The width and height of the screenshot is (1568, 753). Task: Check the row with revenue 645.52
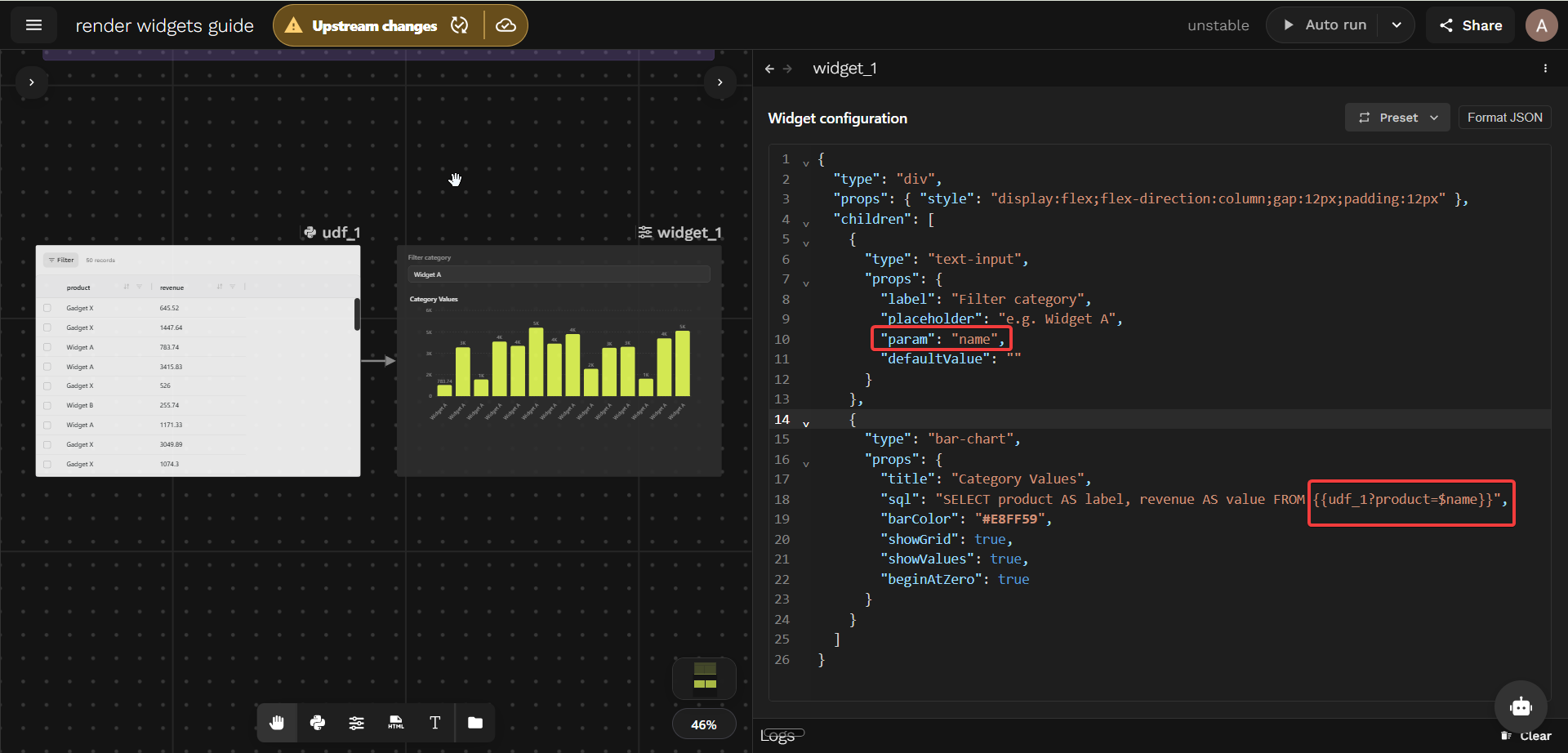pyautogui.click(x=47, y=308)
